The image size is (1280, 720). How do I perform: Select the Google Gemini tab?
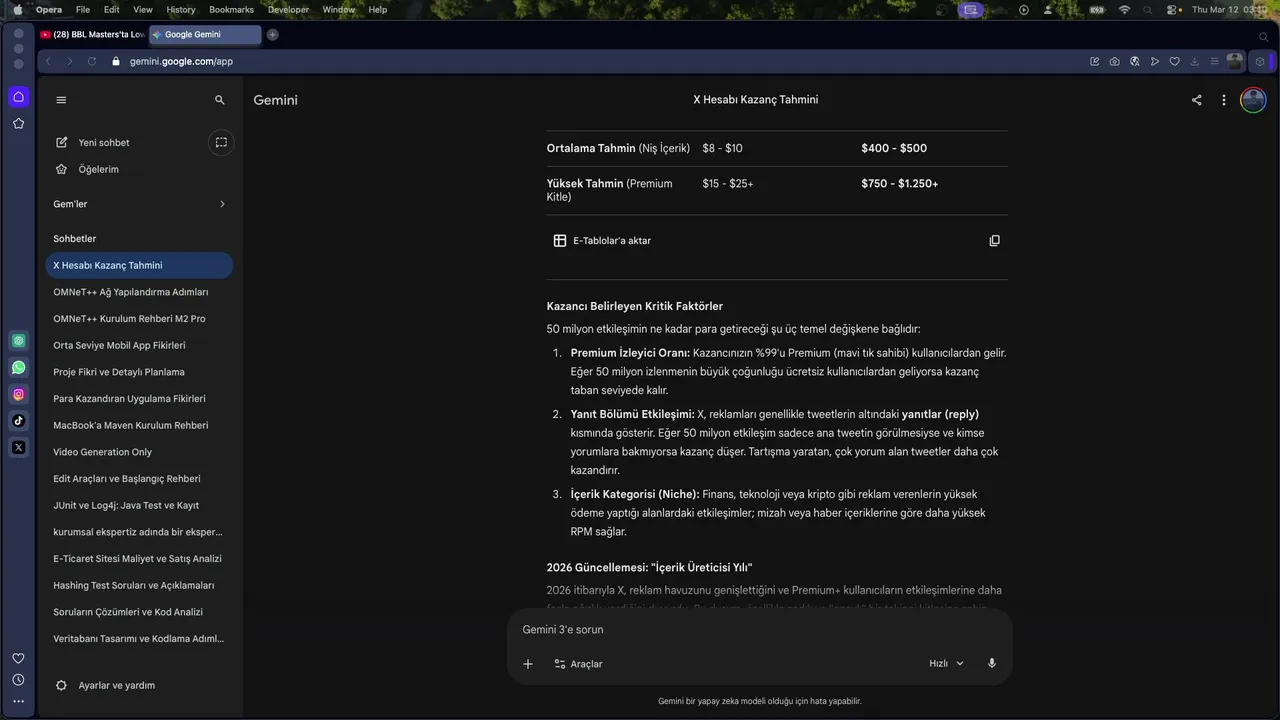[x=205, y=35]
